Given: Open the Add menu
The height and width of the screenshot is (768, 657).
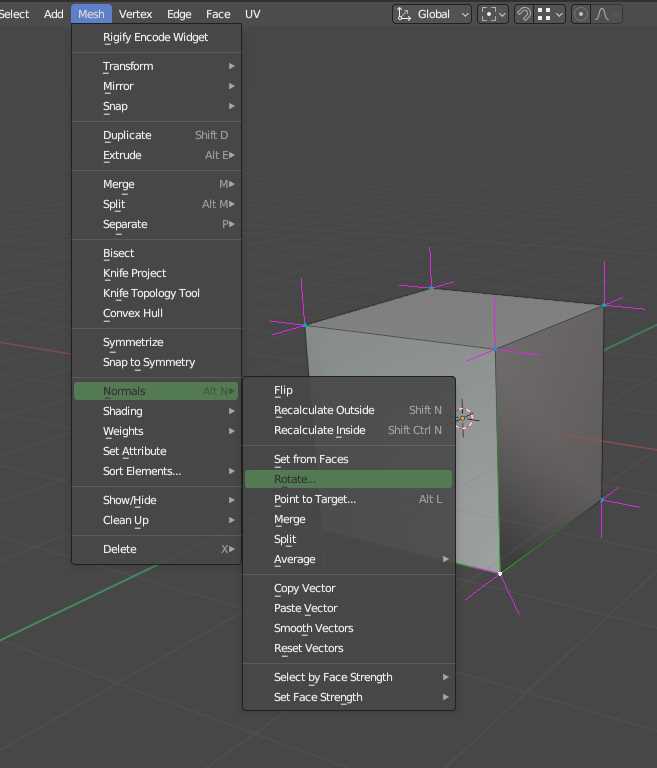Looking at the screenshot, I should (53, 14).
